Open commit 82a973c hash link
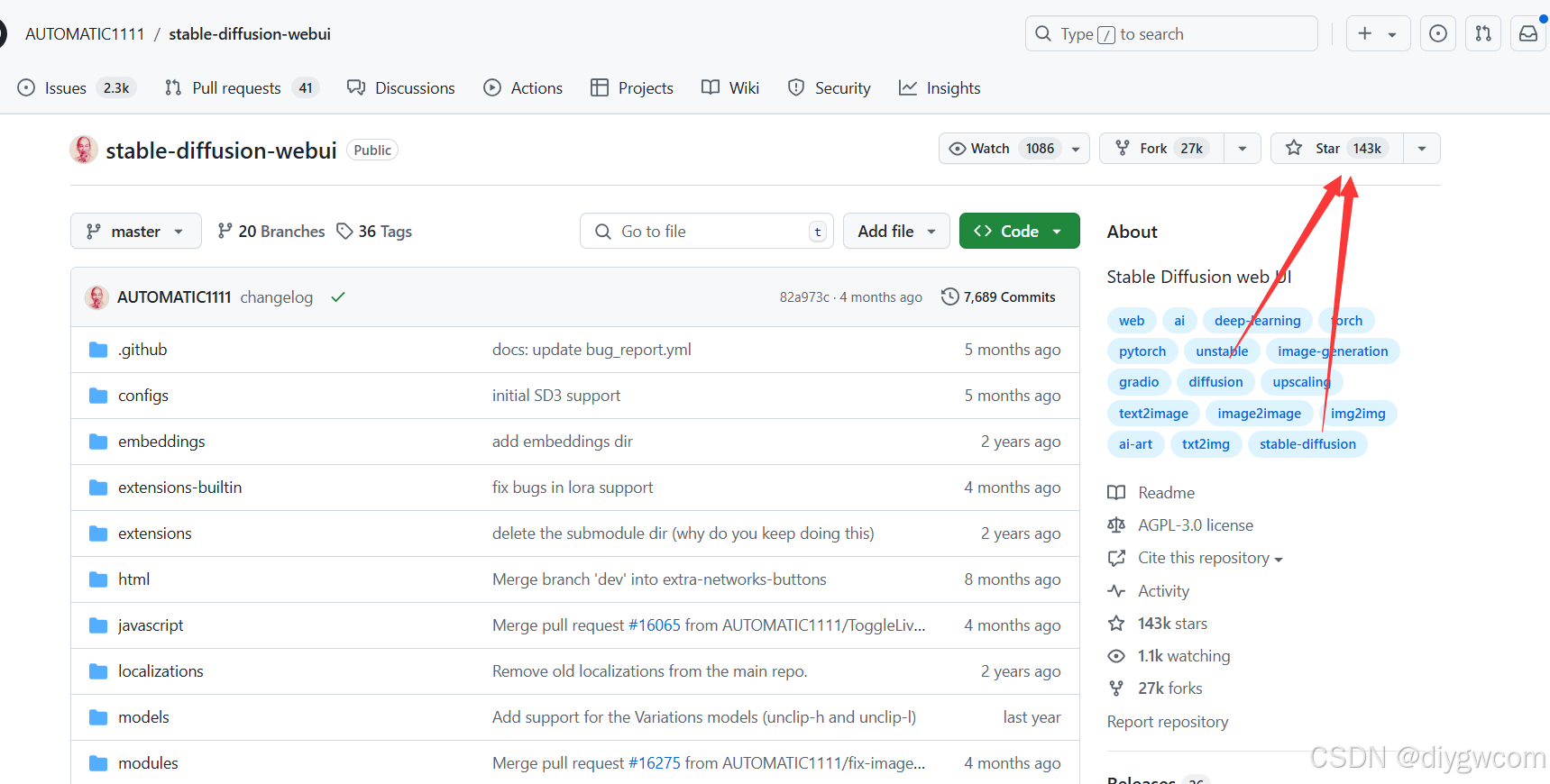 point(804,297)
